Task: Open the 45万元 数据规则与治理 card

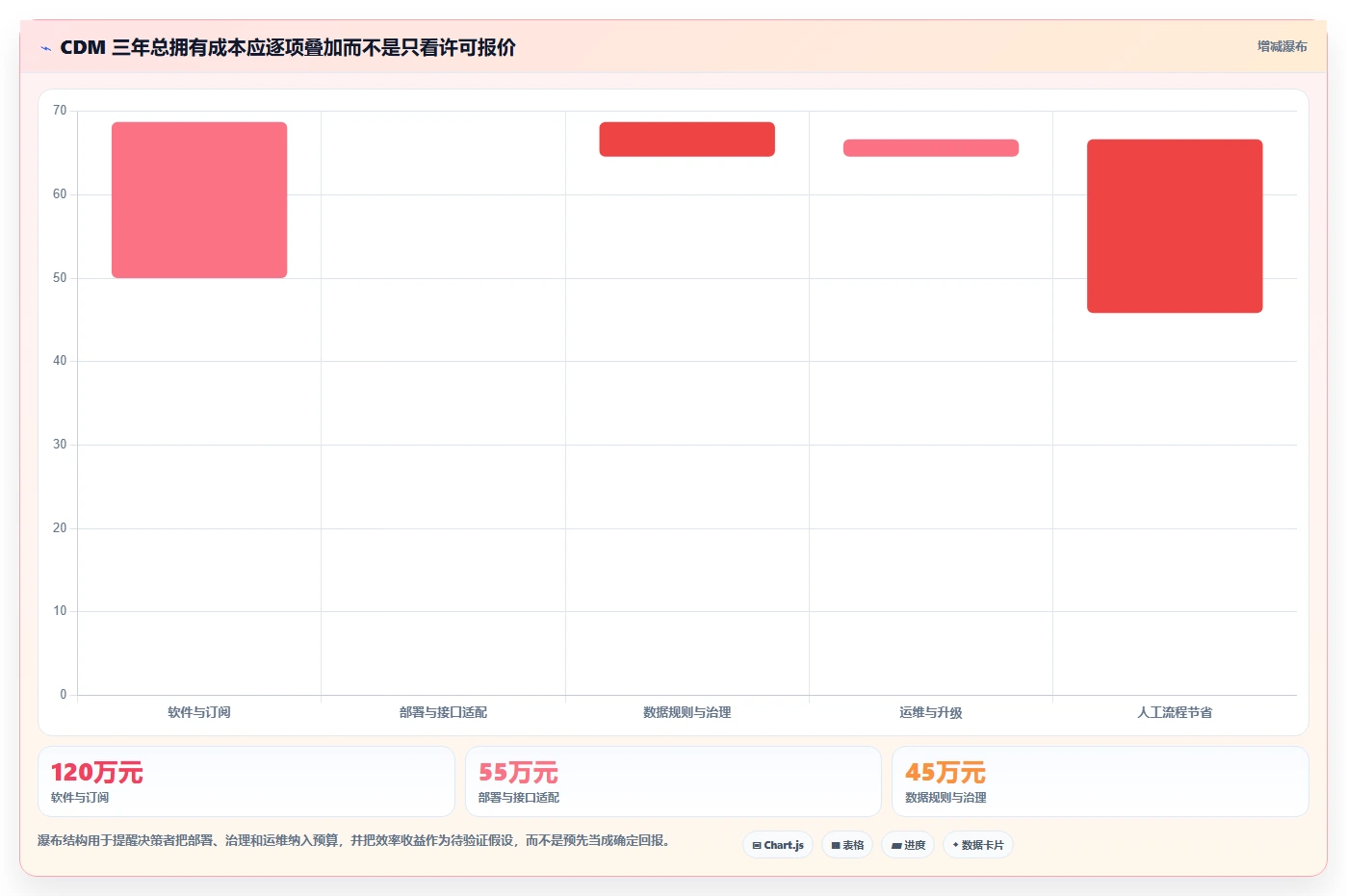Action: 1101,781
